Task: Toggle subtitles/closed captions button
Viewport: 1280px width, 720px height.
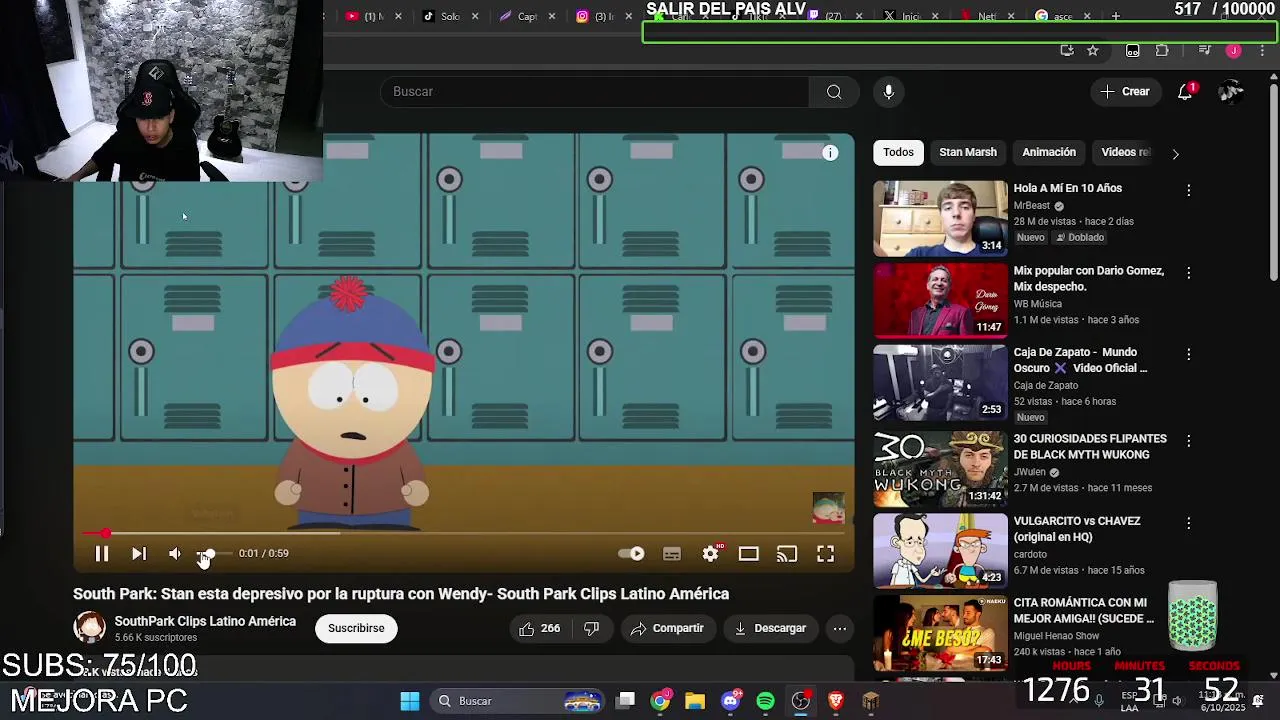Action: coord(672,553)
